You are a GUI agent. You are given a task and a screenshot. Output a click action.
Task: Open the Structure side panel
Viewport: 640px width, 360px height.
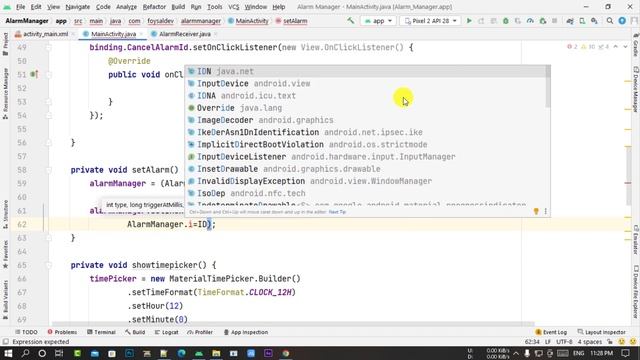coord(5,214)
